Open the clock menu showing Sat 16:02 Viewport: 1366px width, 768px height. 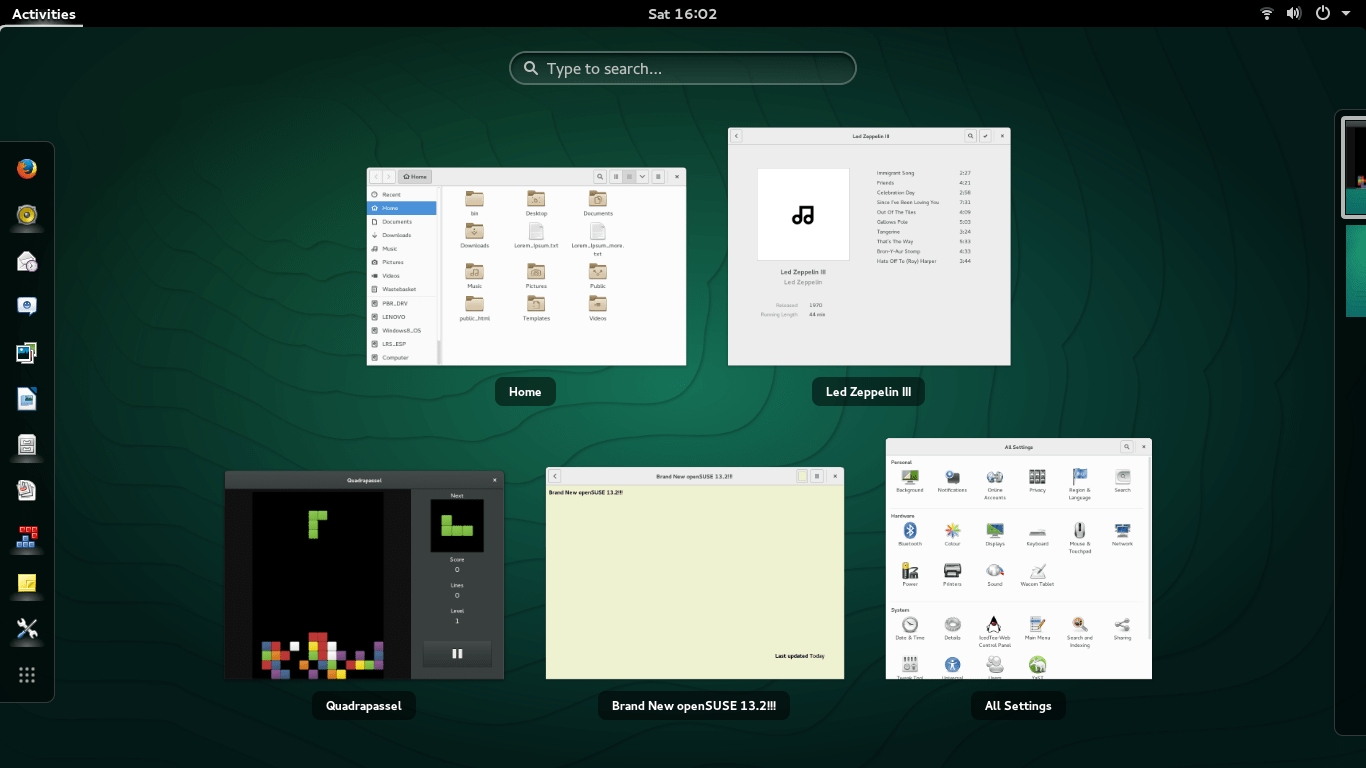(x=683, y=14)
